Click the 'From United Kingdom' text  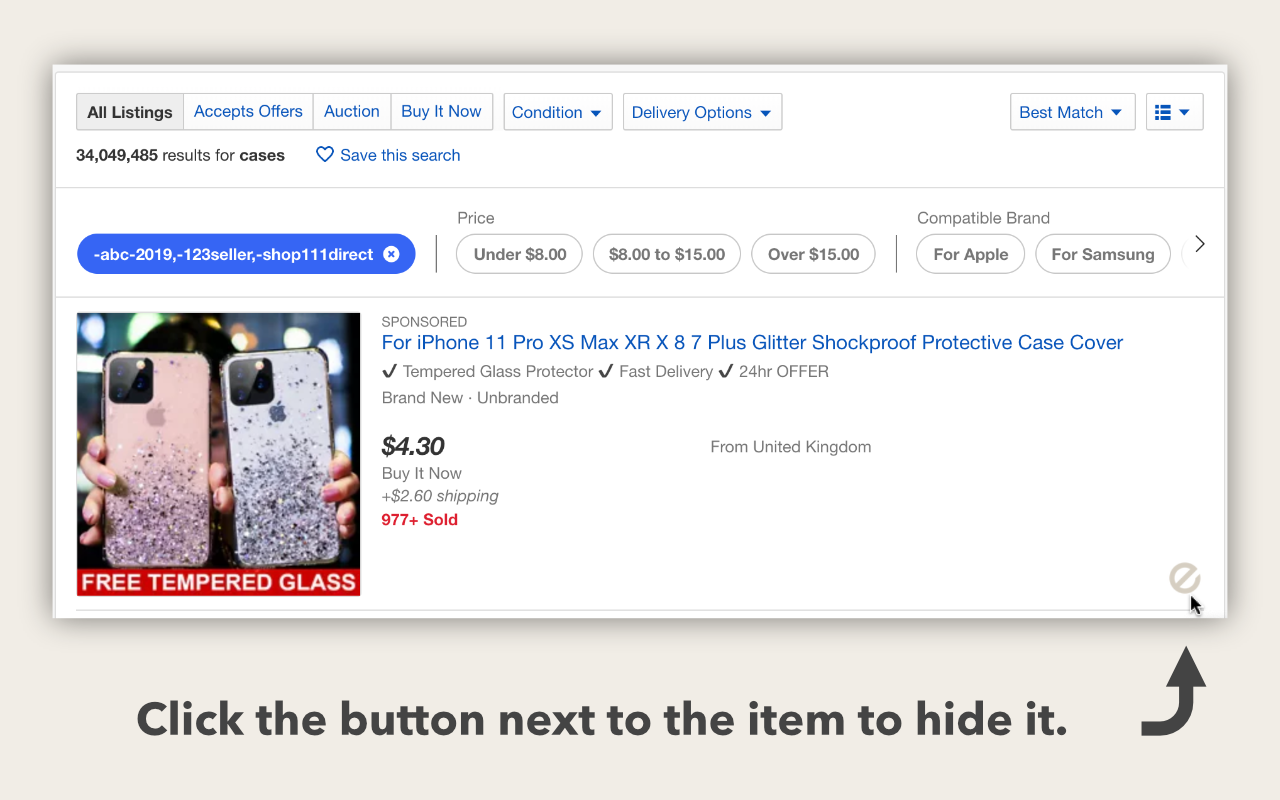click(791, 447)
